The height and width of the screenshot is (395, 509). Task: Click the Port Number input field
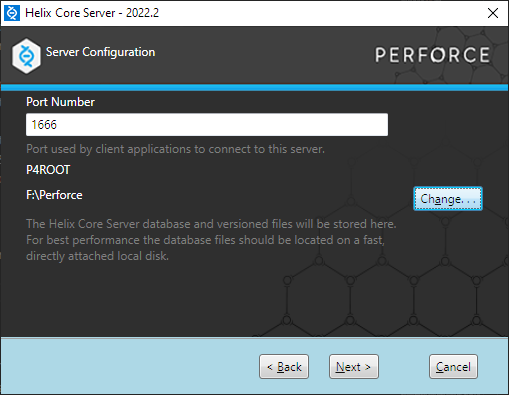click(x=207, y=125)
